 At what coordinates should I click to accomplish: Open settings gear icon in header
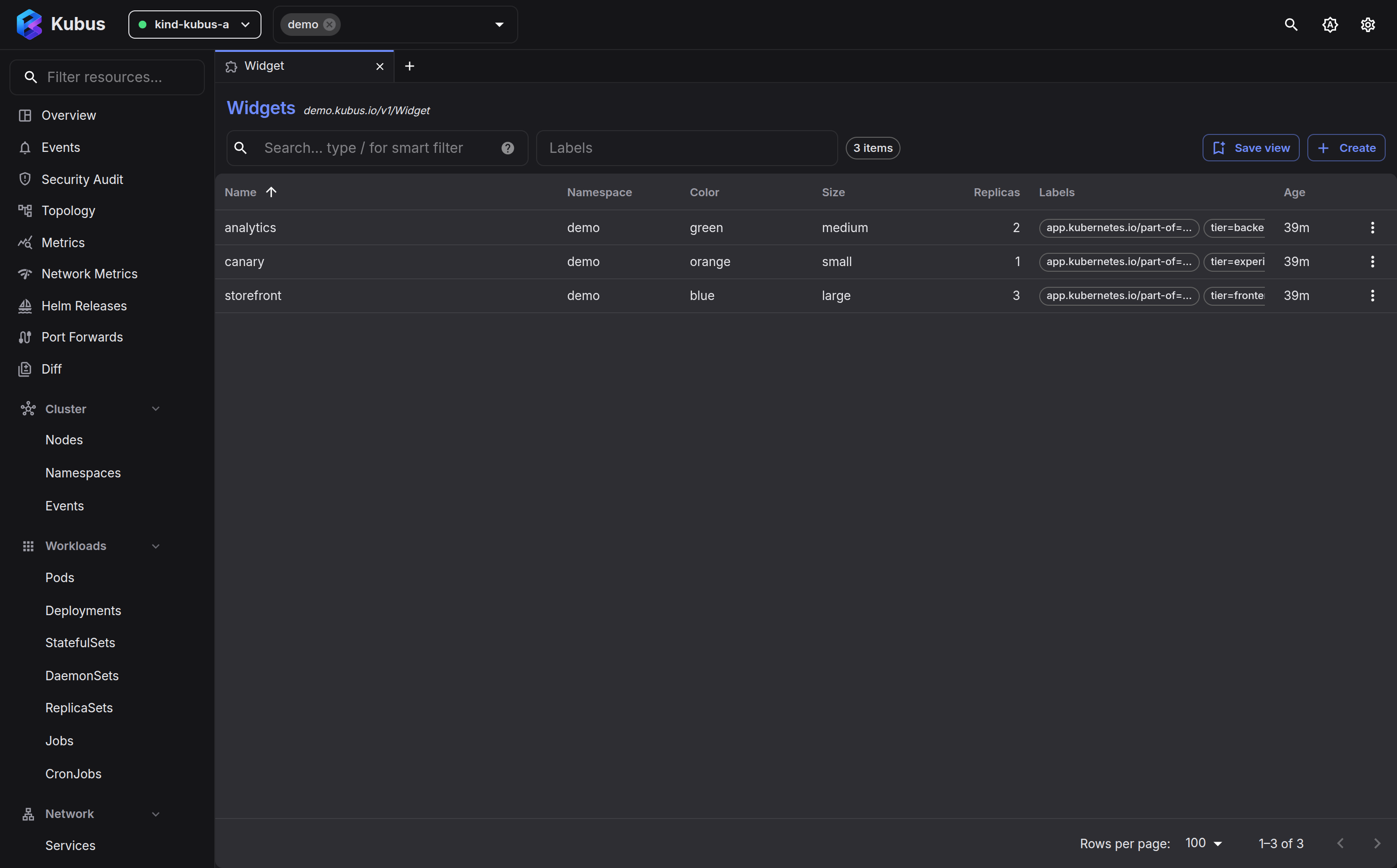pos(1368,24)
